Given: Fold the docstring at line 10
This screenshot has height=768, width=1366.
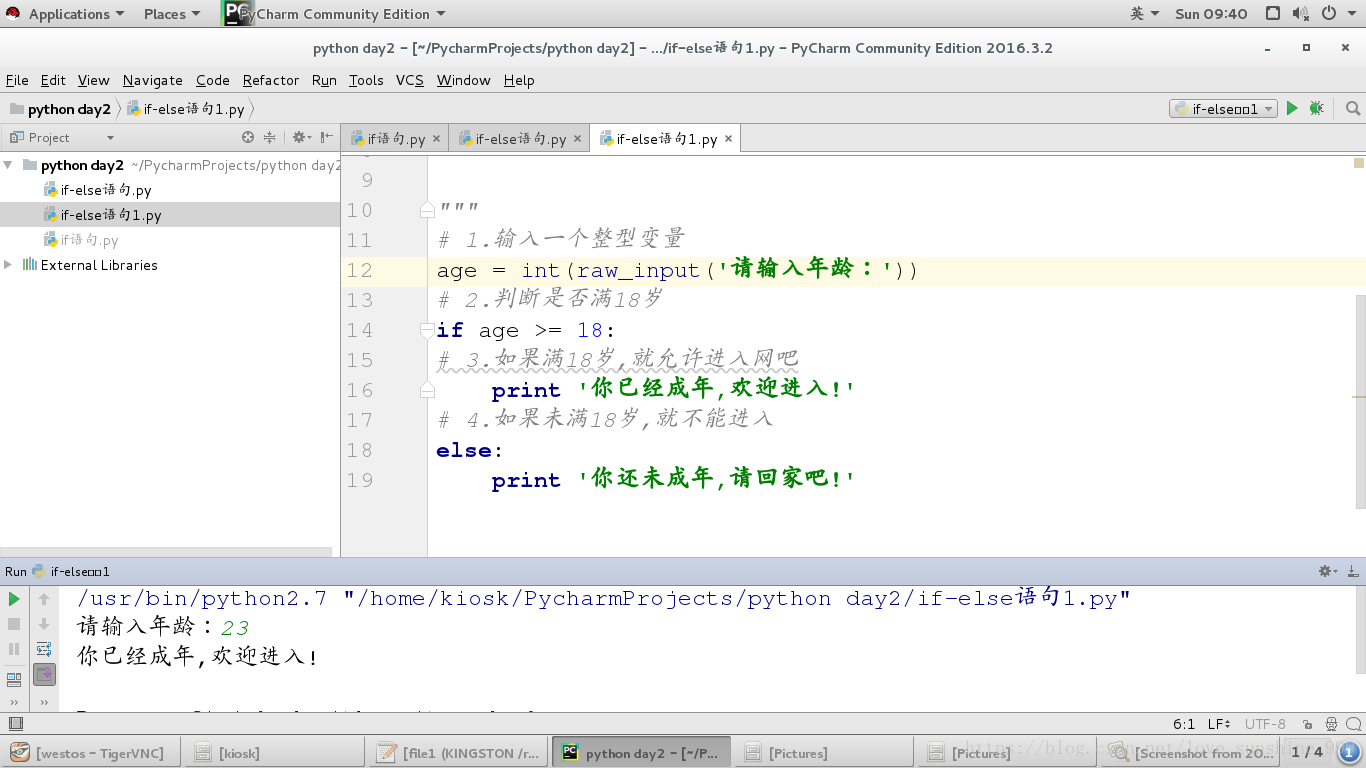Looking at the screenshot, I should [x=427, y=211].
